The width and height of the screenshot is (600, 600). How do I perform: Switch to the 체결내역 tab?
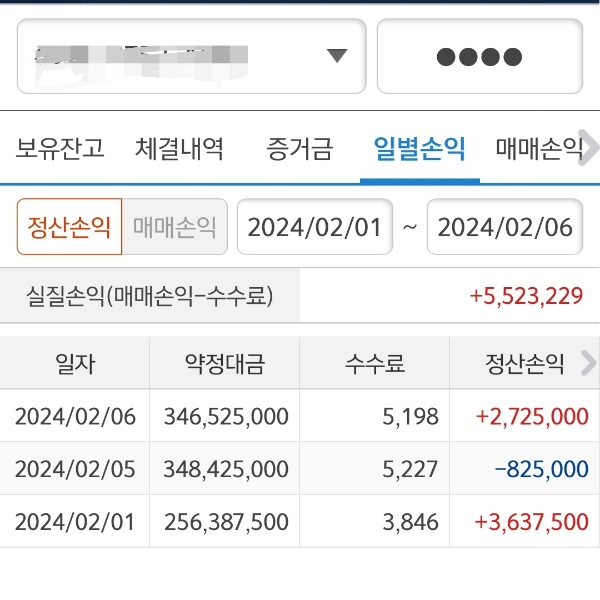(180, 150)
